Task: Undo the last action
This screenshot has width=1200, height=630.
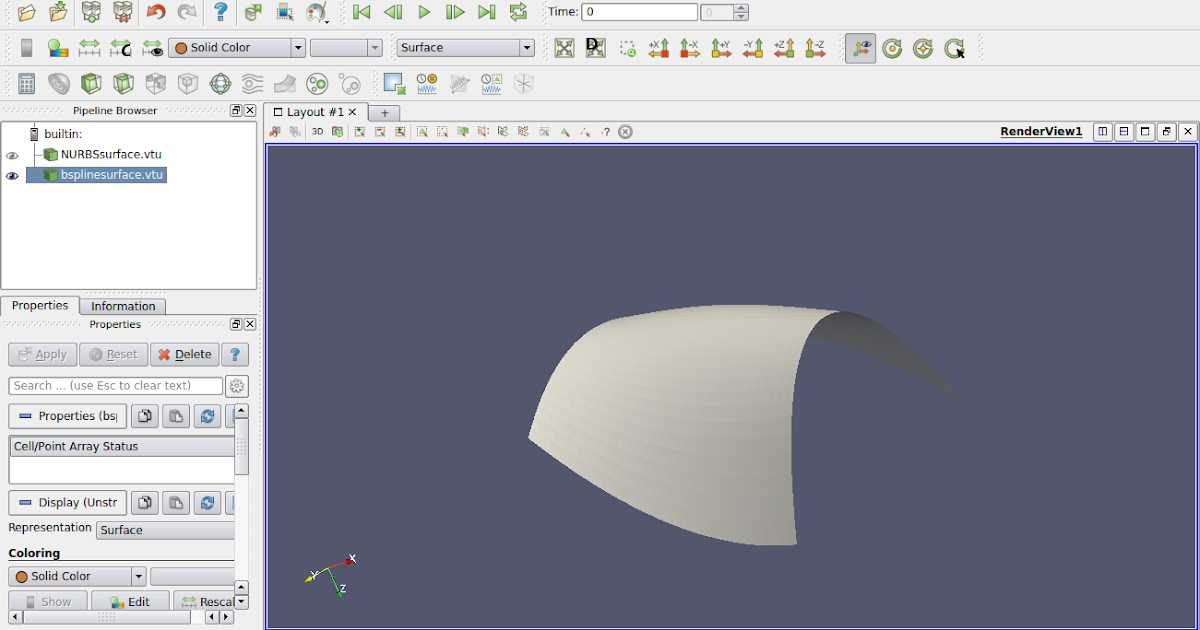Action: (157, 12)
